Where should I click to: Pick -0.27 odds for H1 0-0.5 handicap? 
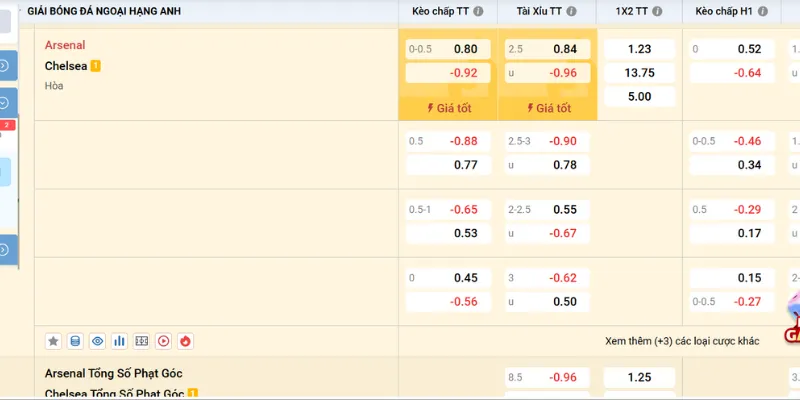[x=732, y=302]
